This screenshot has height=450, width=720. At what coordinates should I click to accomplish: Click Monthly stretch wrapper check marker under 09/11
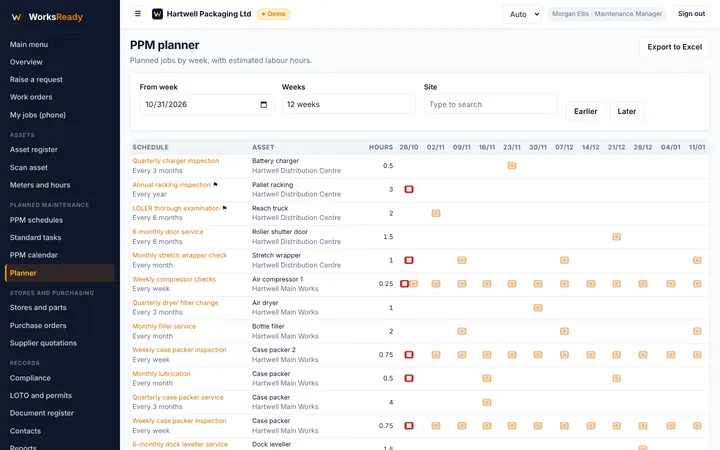(462, 260)
